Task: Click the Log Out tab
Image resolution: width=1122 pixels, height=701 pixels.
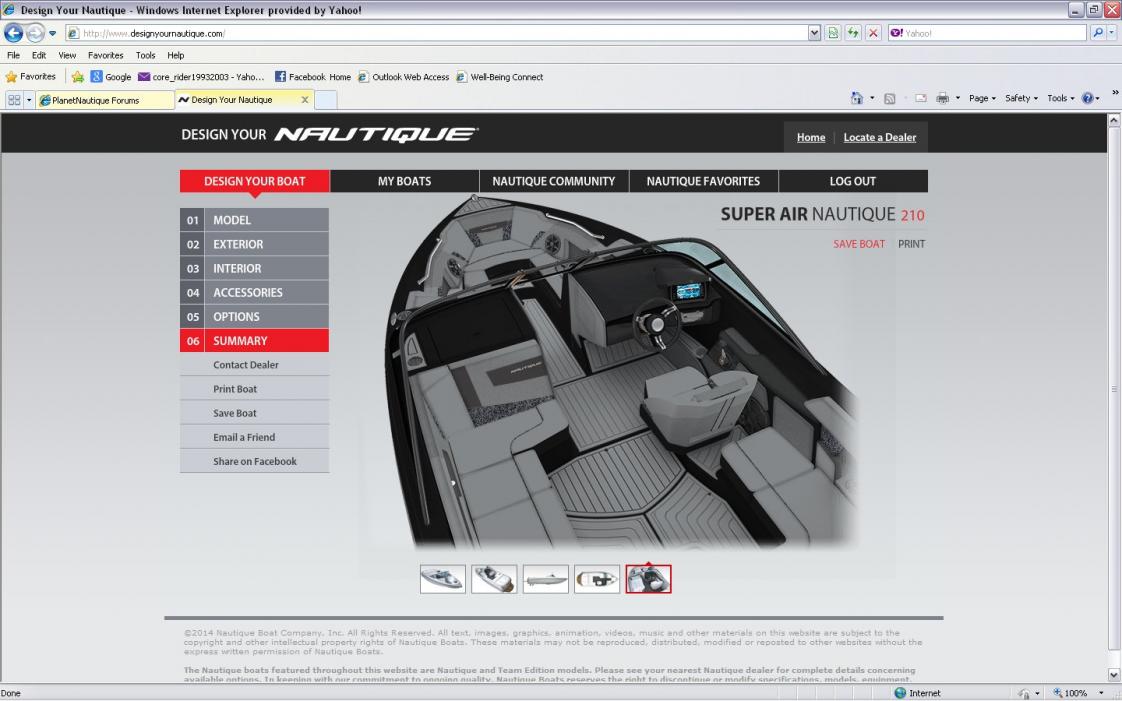Action: tap(853, 181)
